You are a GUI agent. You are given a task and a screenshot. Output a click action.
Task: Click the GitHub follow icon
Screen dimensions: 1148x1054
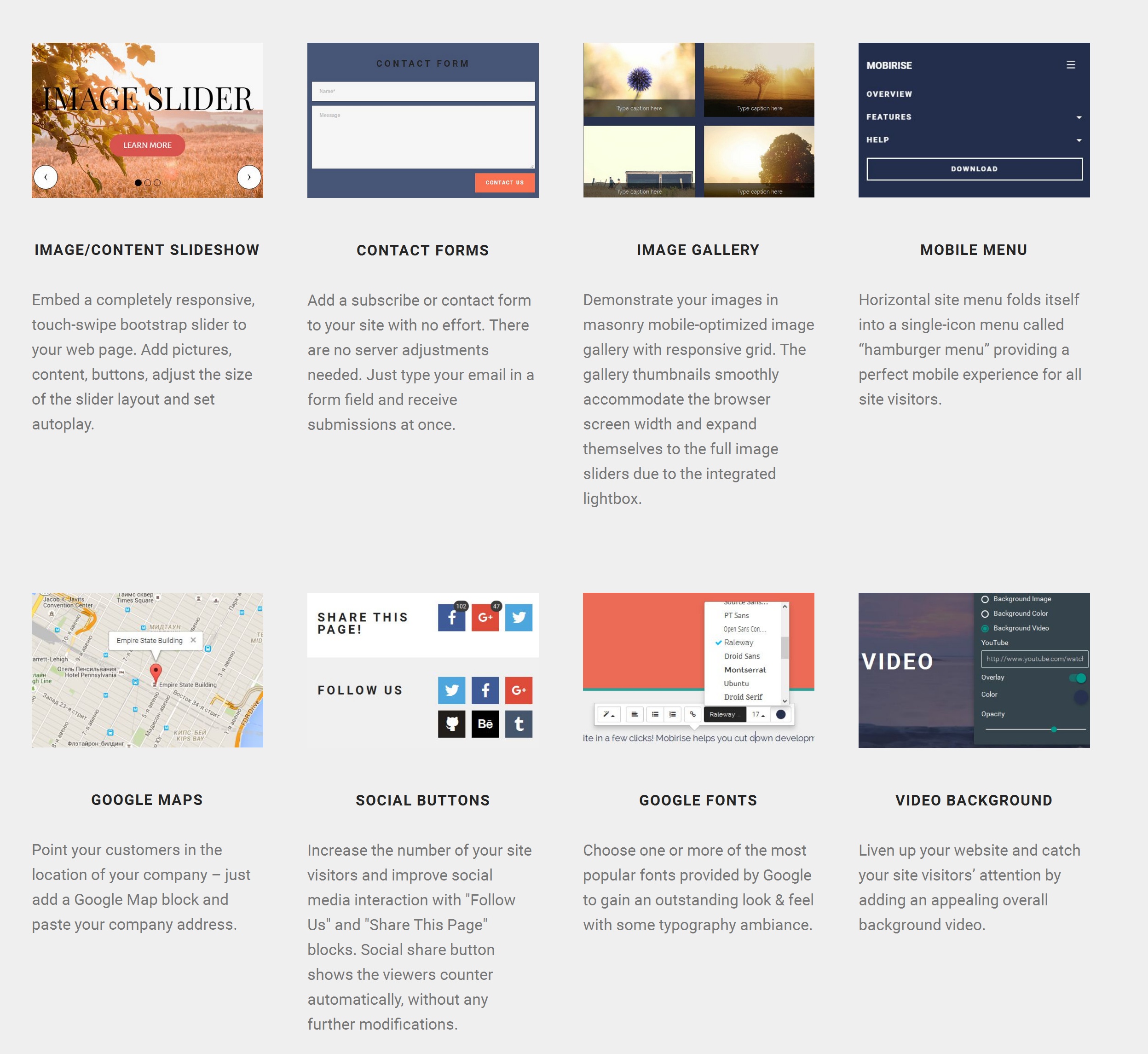pyautogui.click(x=451, y=723)
